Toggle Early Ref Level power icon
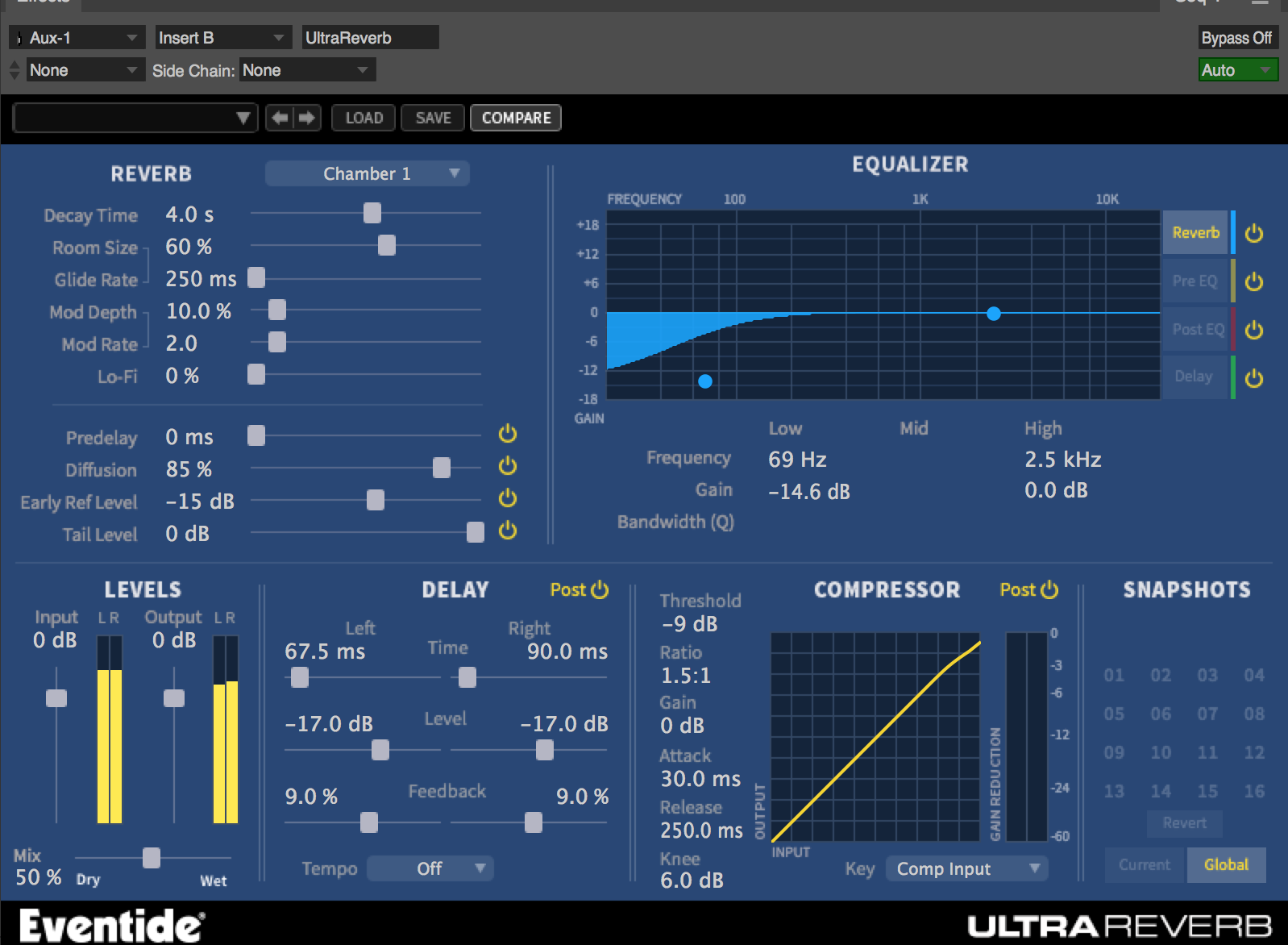 click(x=508, y=498)
